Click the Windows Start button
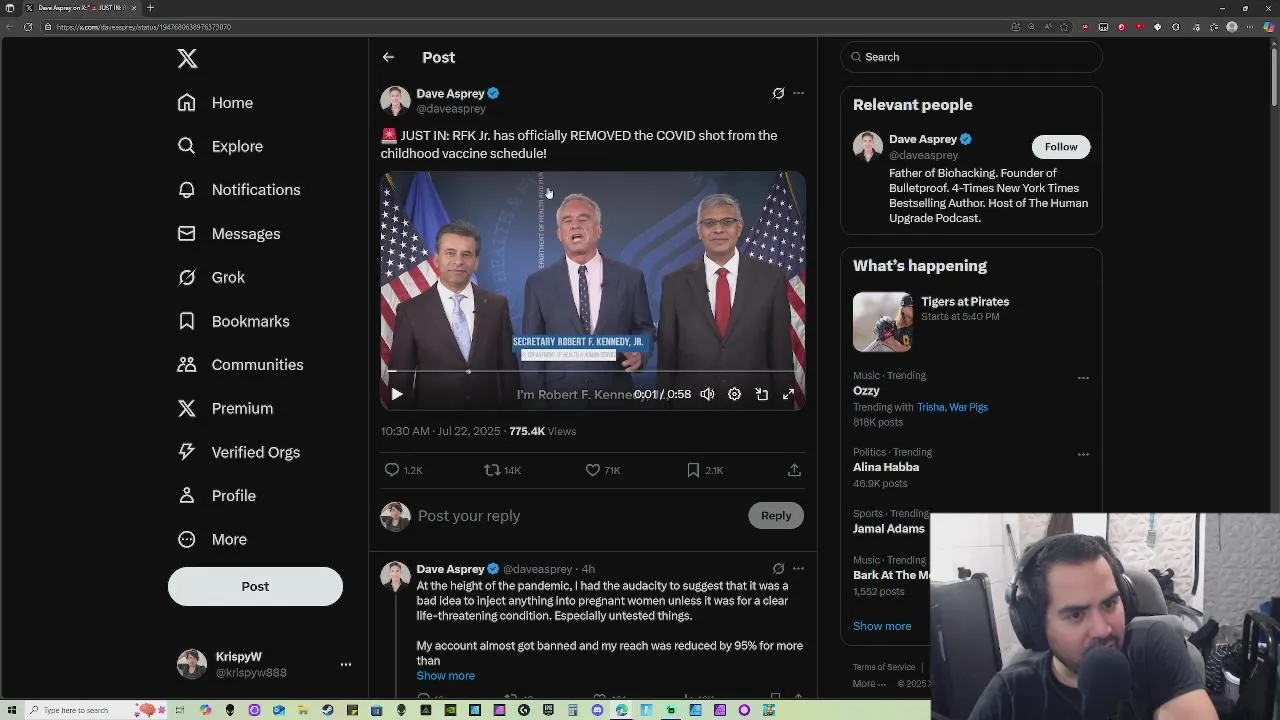This screenshot has width=1280, height=720. 11,710
